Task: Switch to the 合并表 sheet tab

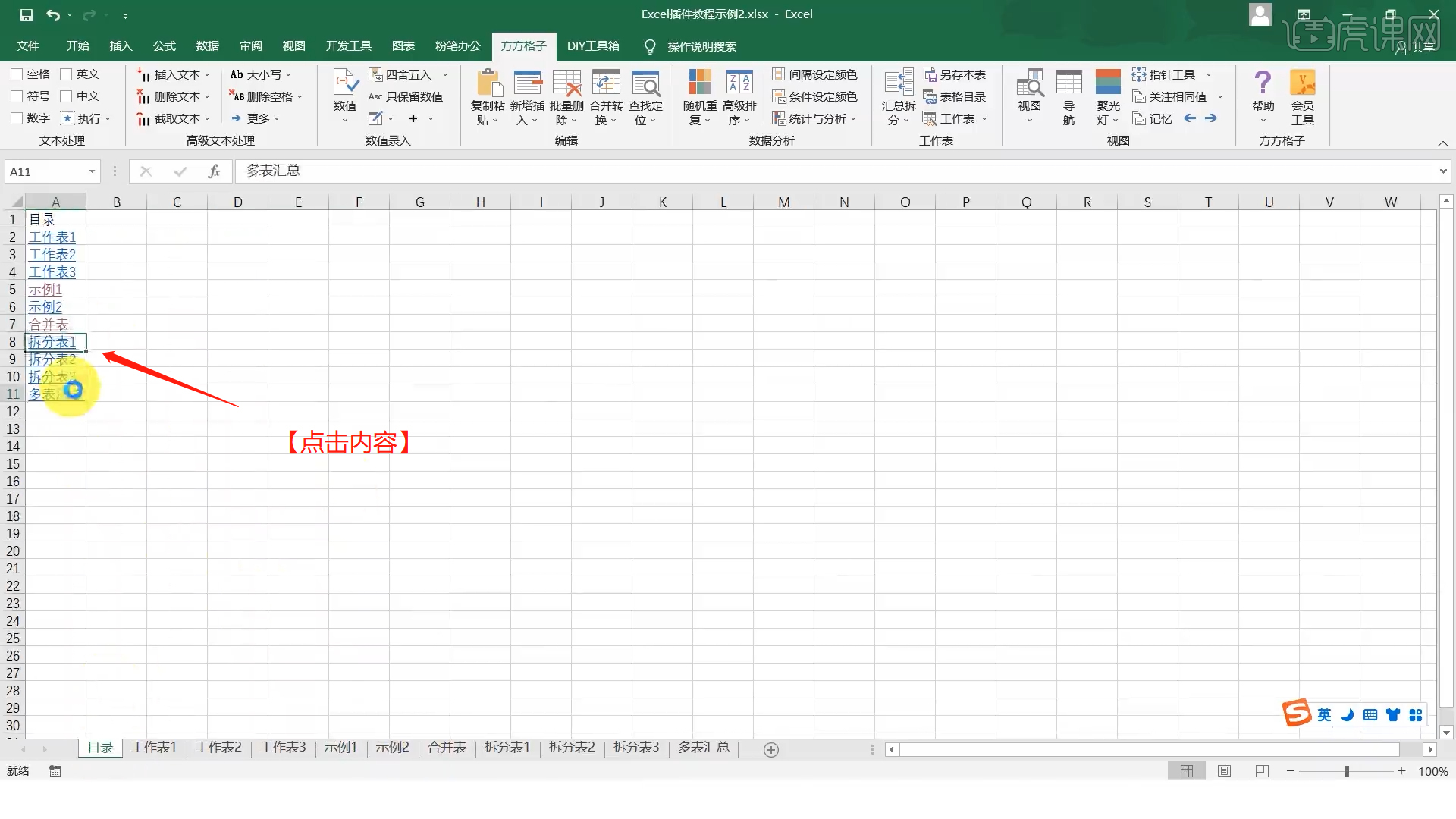Action: pyautogui.click(x=447, y=748)
